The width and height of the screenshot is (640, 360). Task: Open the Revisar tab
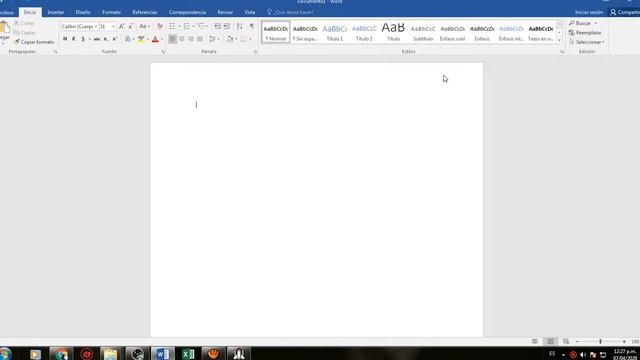click(225, 12)
